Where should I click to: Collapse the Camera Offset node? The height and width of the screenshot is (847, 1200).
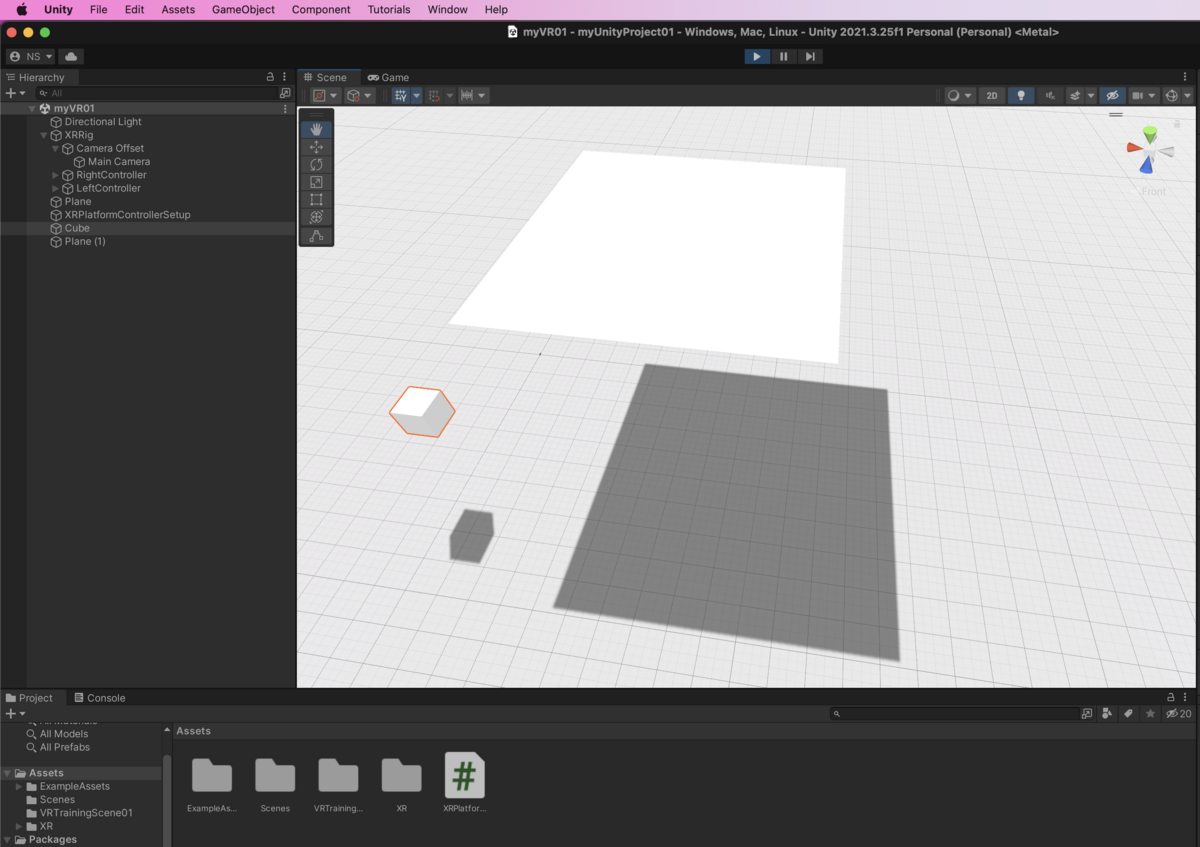(x=55, y=148)
